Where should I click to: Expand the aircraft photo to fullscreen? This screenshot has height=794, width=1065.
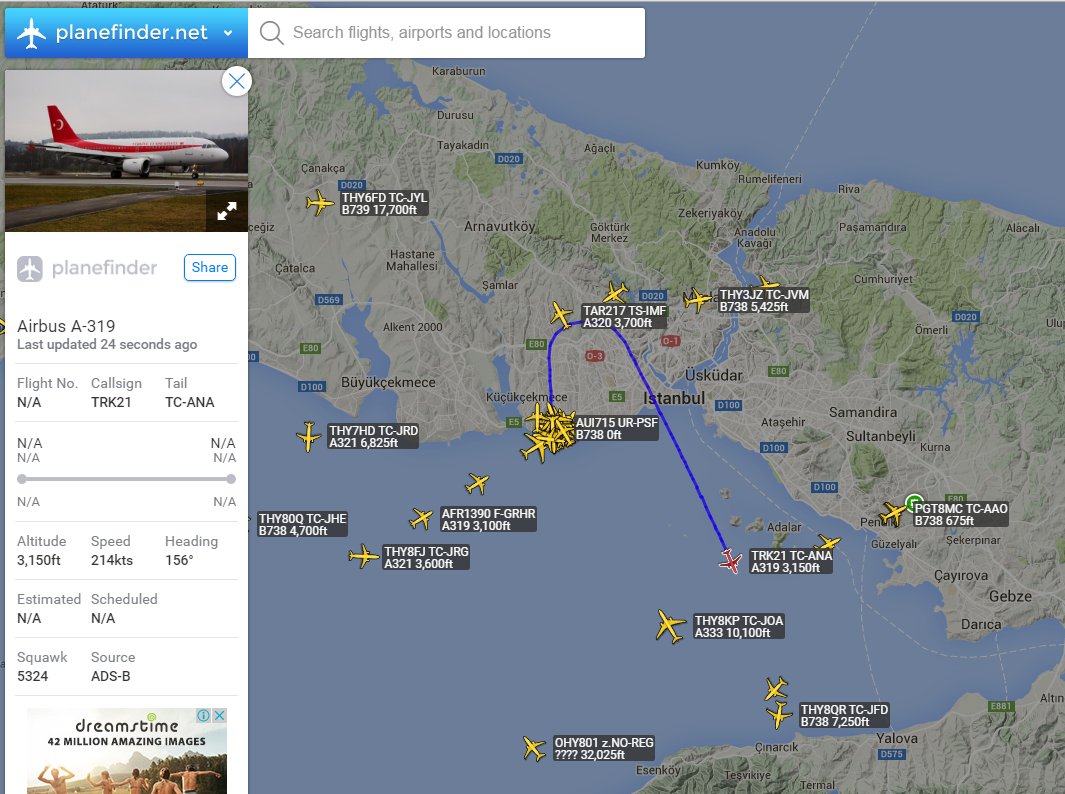[227, 211]
